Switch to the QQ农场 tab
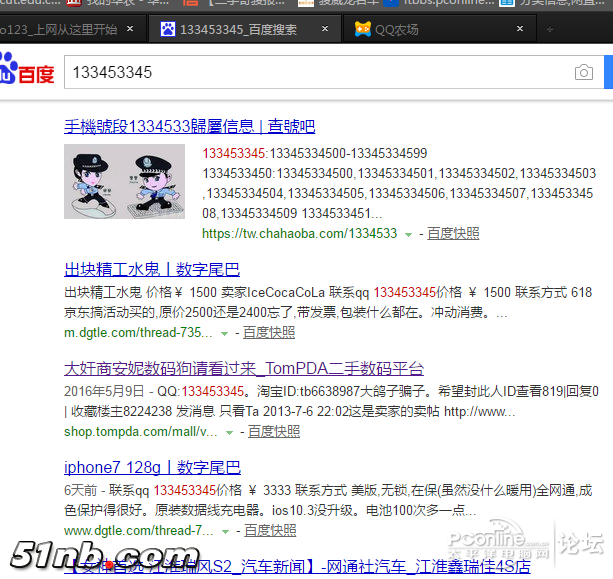Image resolution: width=613 pixels, height=579 pixels. coord(440,29)
